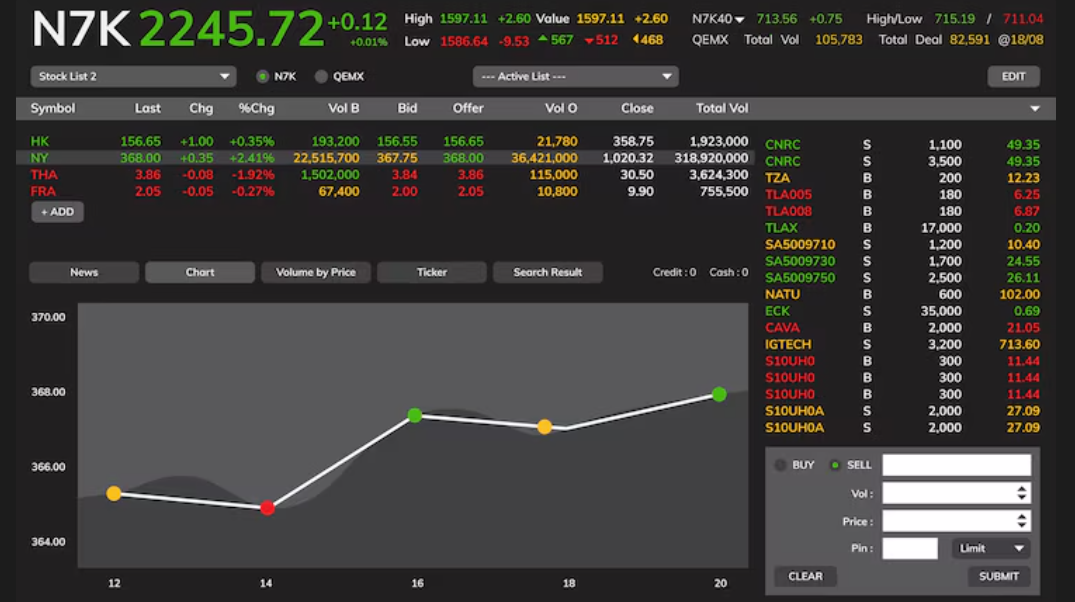Select the N7K radio button
The width and height of the screenshot is (1075, 602).
(x=263, y=76)
